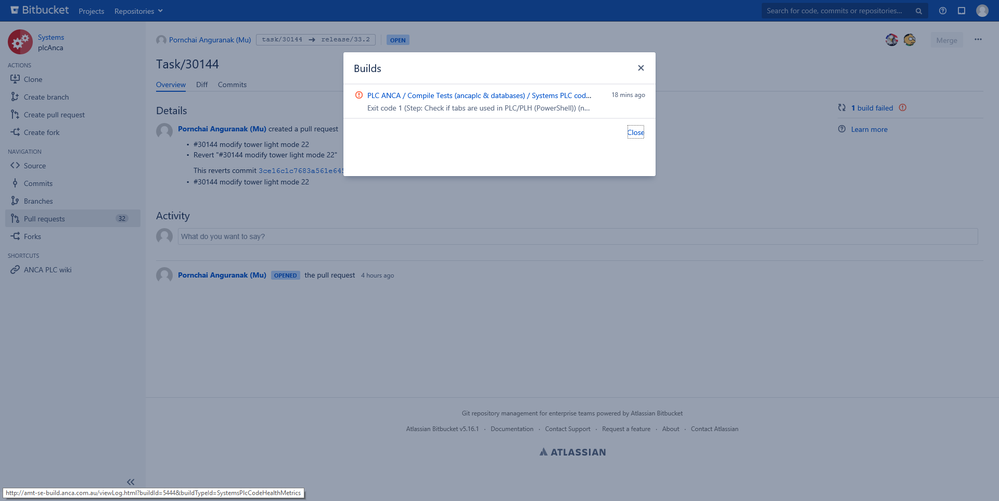Click into the comment text field
The image size is (999, 501).
pyautogui.click(x=577, y=236)
